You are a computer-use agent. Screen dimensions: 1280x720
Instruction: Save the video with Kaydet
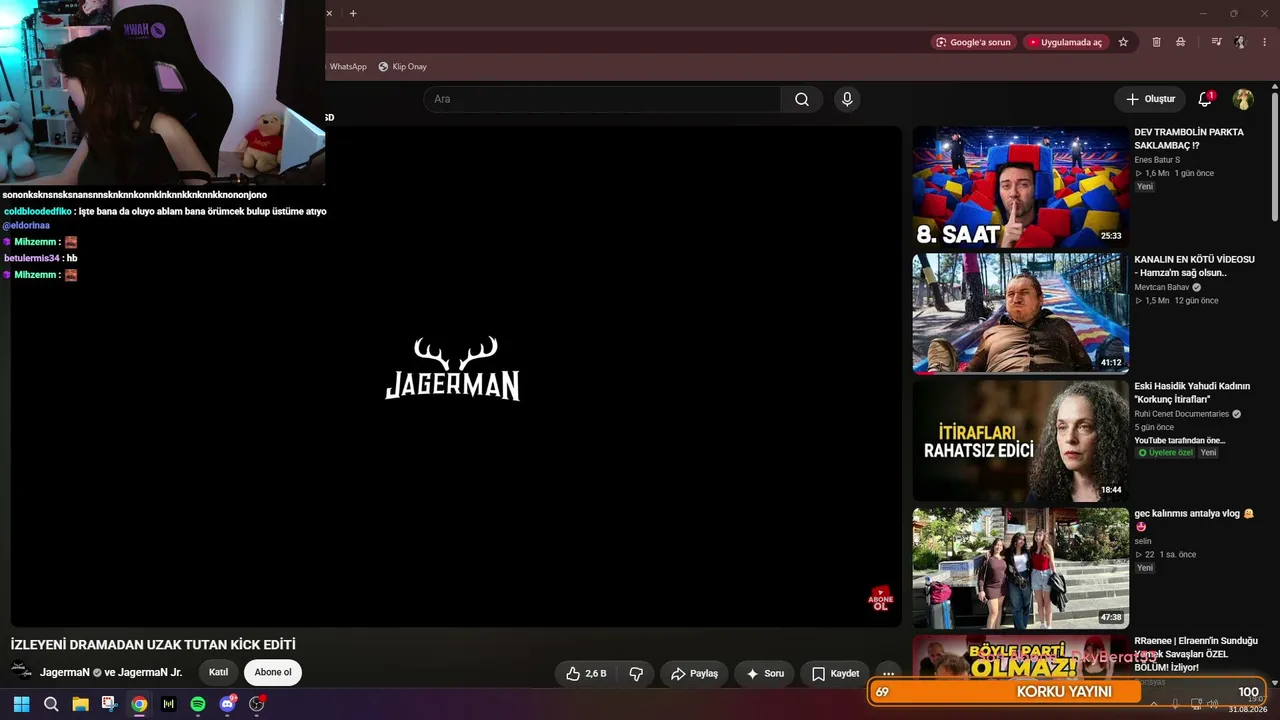(x=835, y=674)
